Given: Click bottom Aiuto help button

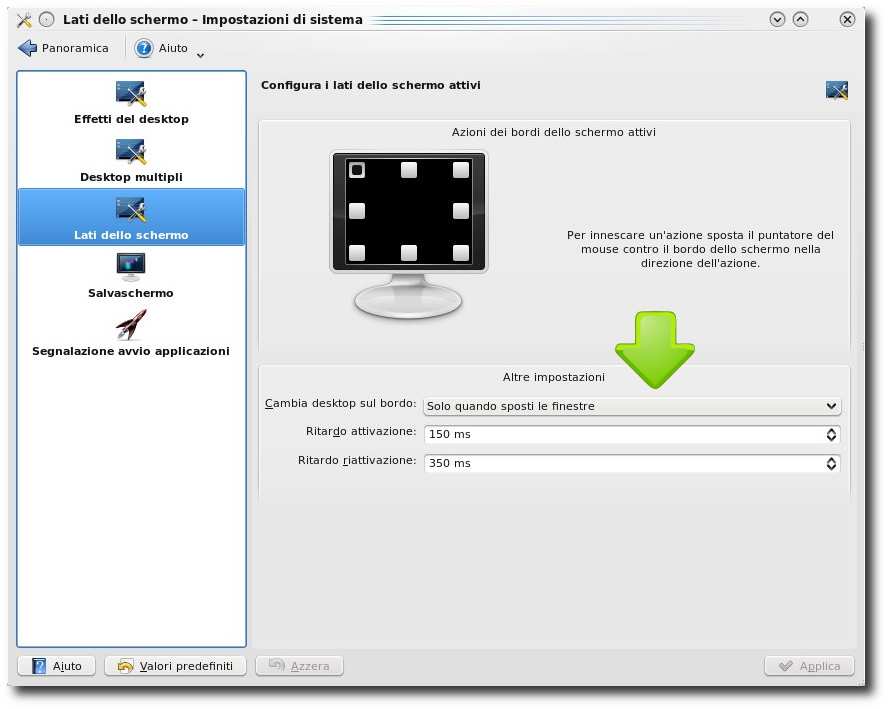Looking at the screenshot, I should click(57, 666).
